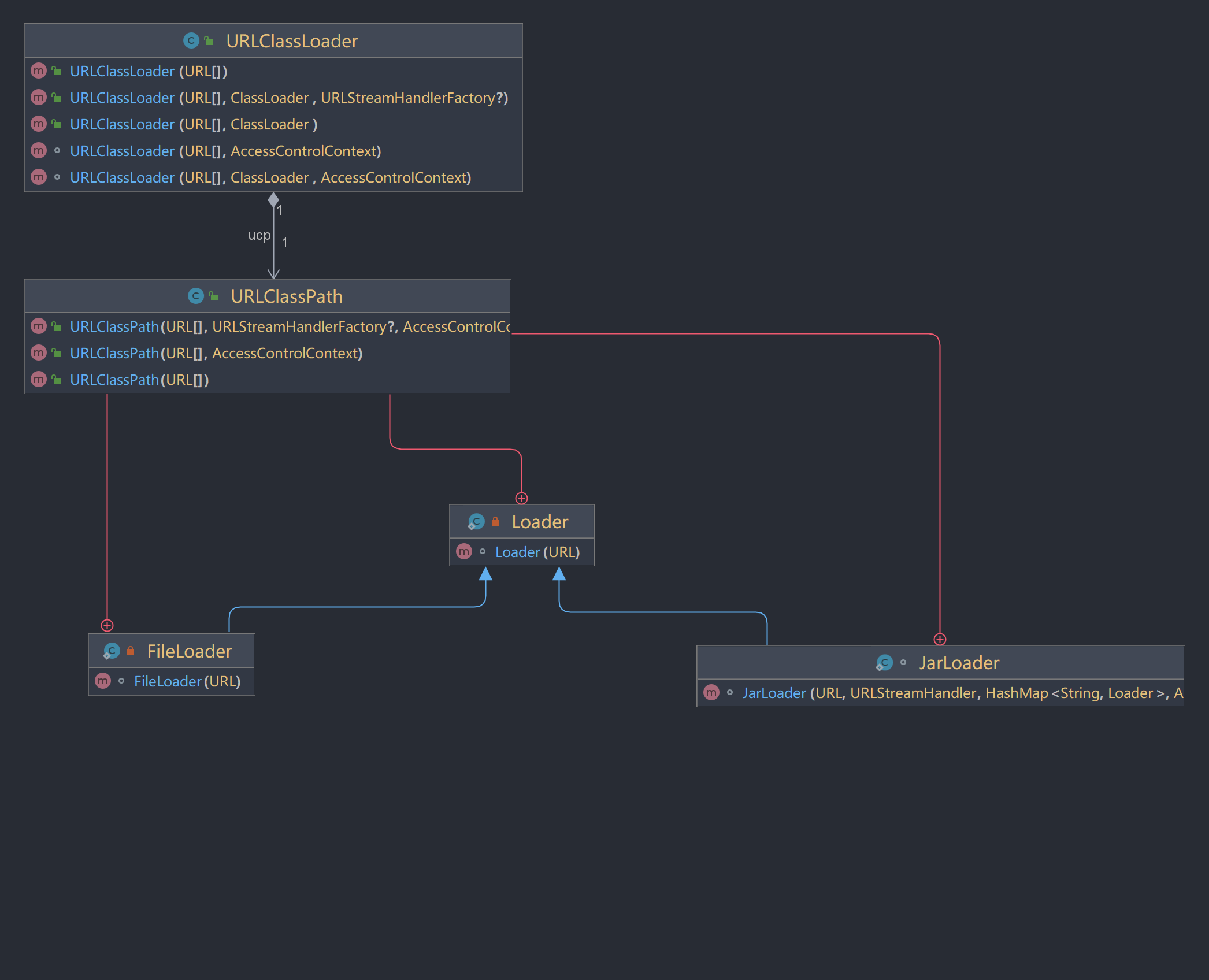Click the JarLoader class icon
This screenshot has width=1209, height=980.
[x=884, y=663]
